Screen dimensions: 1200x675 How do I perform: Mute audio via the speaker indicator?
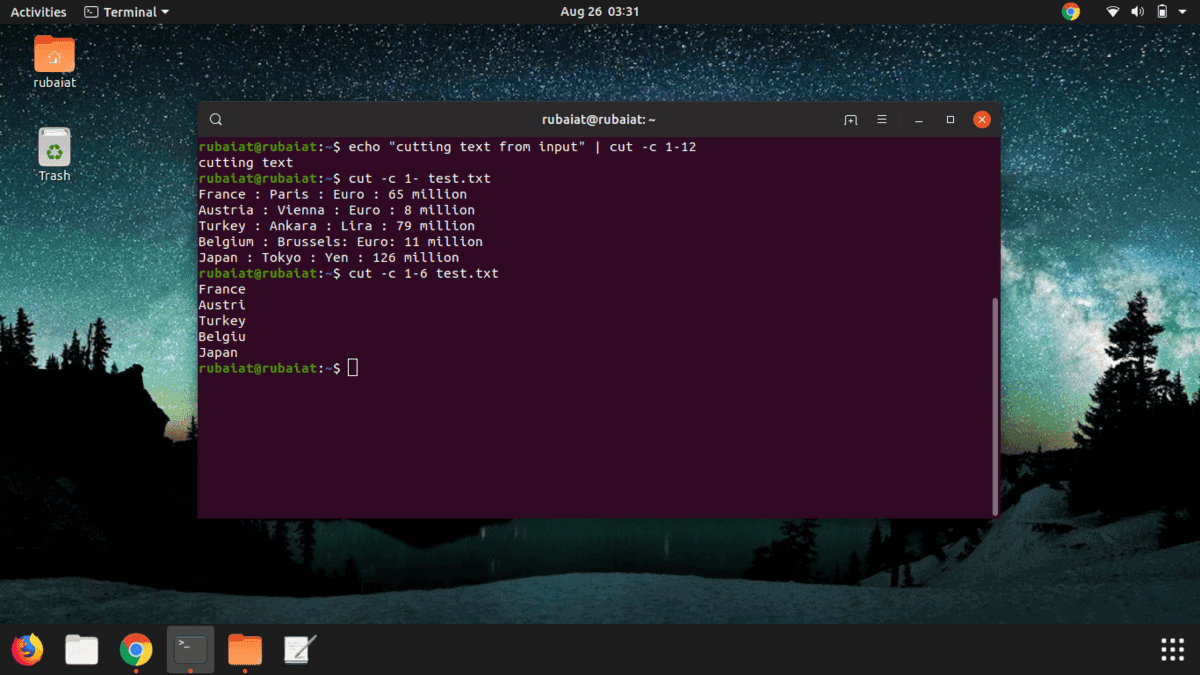coord(1136,11)
